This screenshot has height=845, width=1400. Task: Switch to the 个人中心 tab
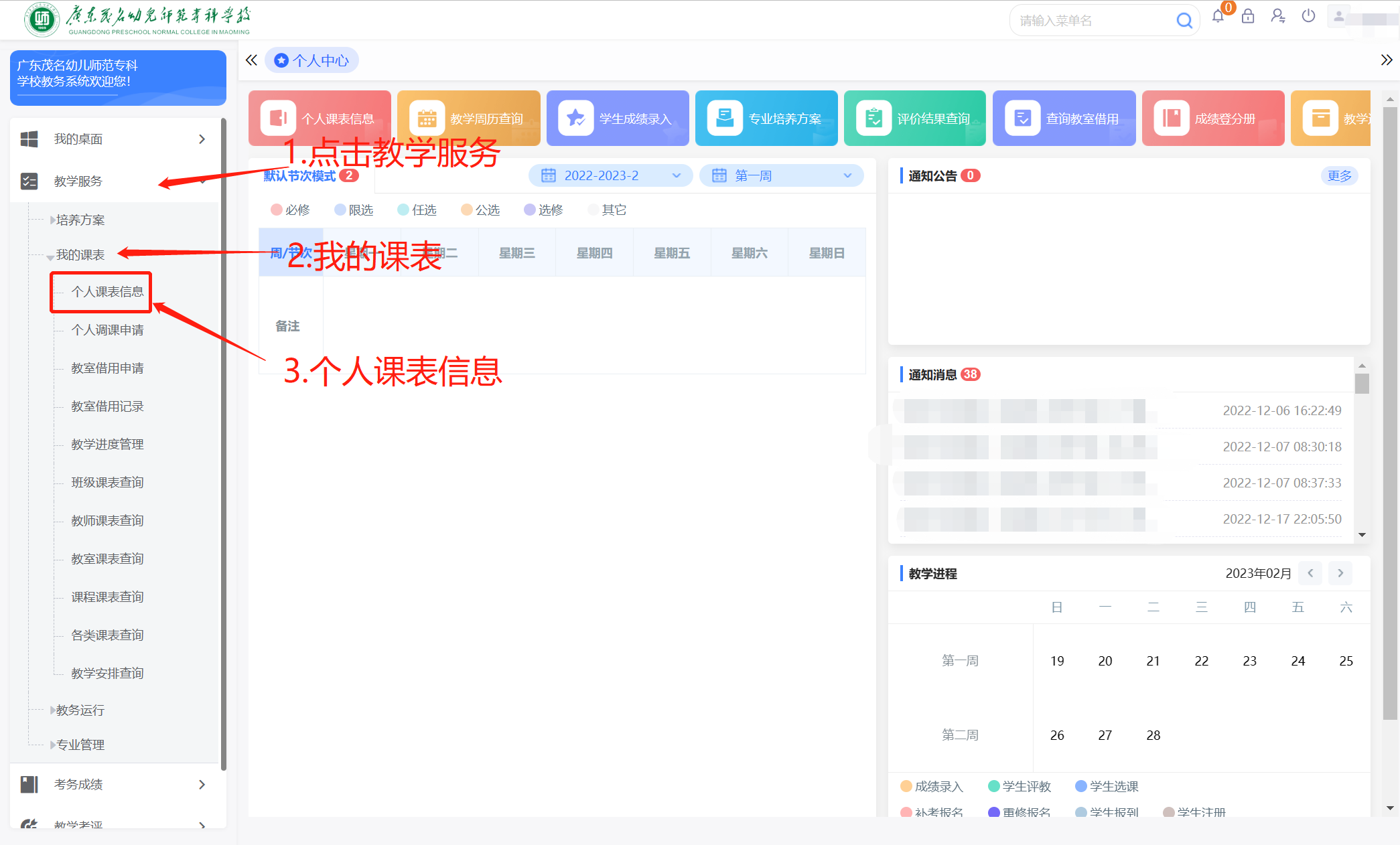(312, 61)
